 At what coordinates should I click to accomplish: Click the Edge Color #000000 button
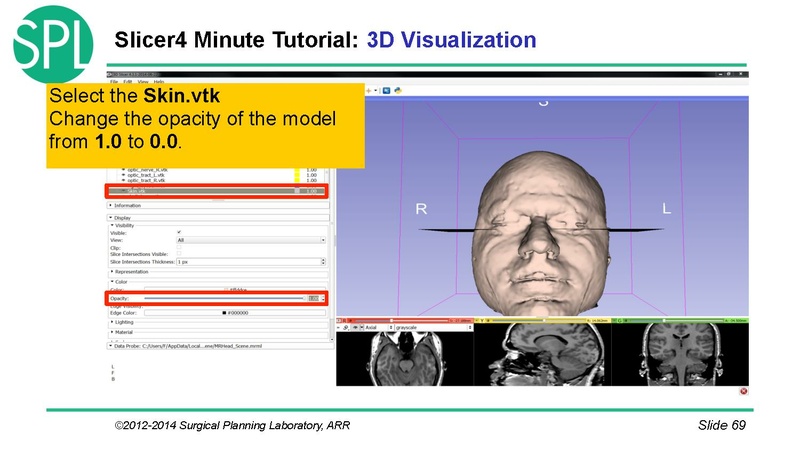coord(235,313)
